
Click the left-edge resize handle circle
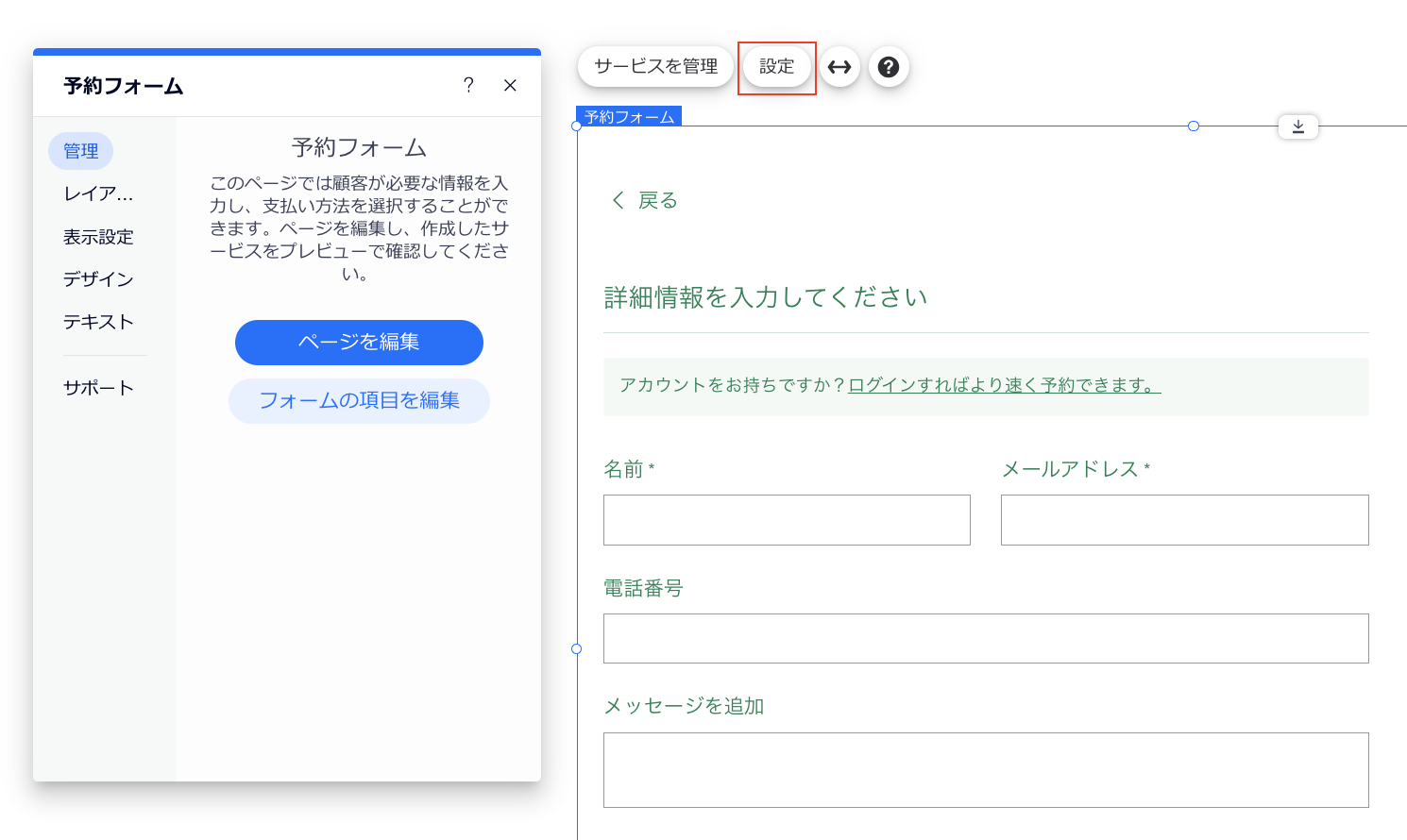point(577,649)
